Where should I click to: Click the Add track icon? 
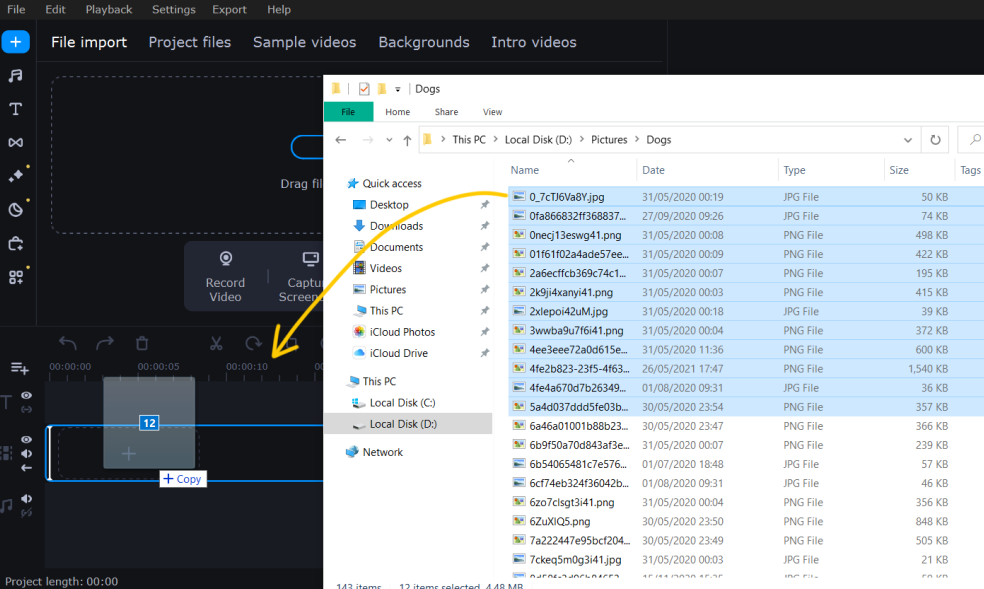[19, 368]
